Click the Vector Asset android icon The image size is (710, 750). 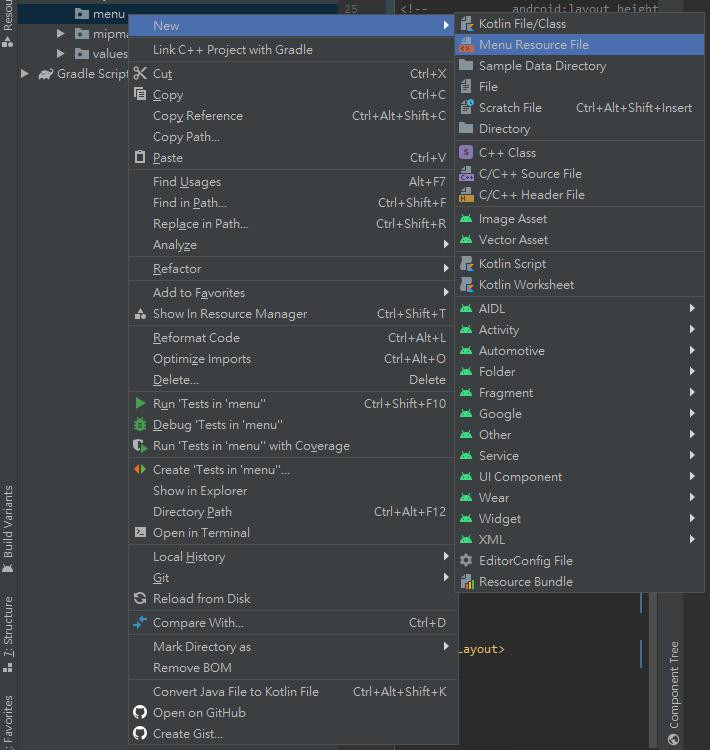tap(466, 240)
